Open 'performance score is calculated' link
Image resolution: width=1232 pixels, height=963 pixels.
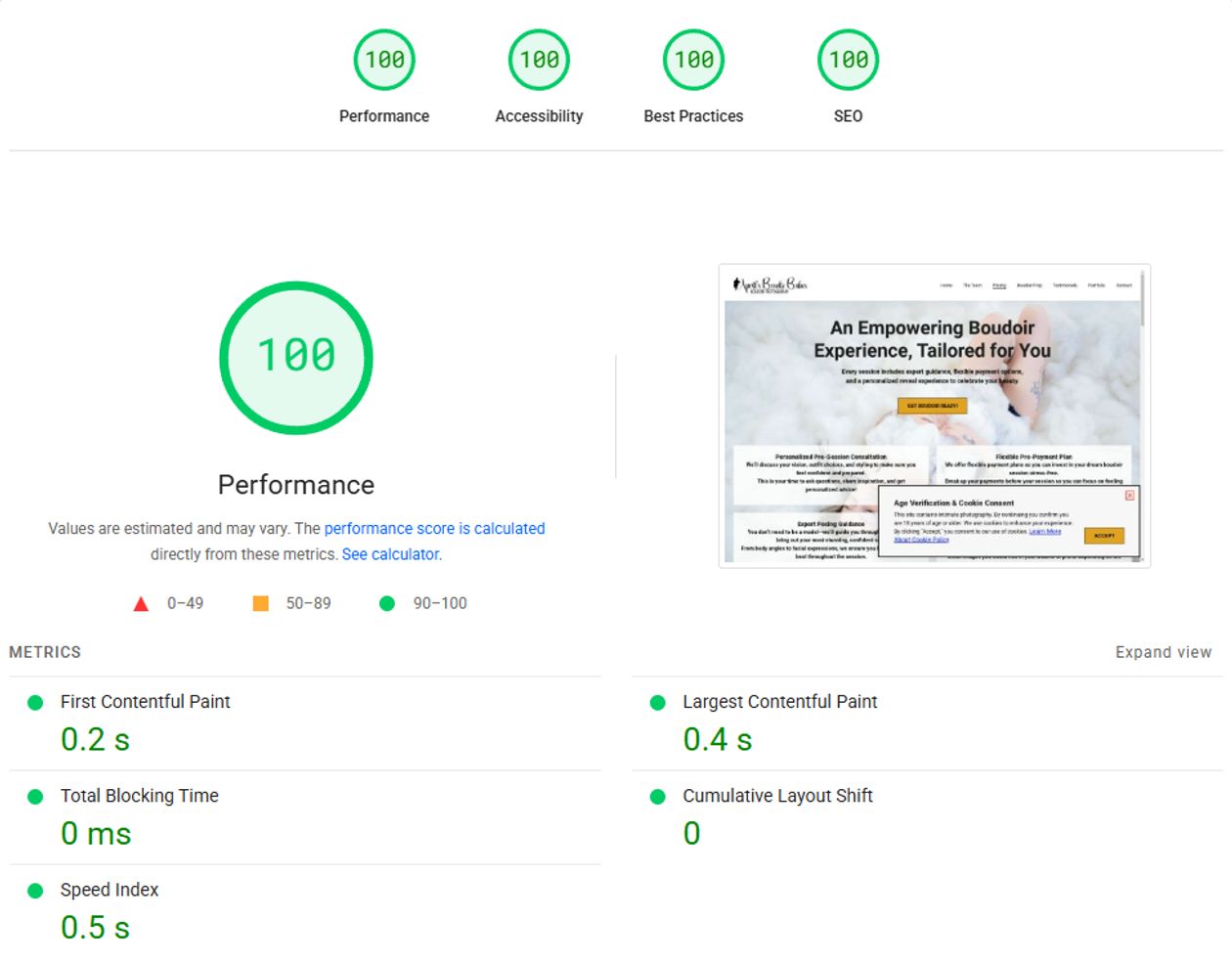tap(434, 528)
